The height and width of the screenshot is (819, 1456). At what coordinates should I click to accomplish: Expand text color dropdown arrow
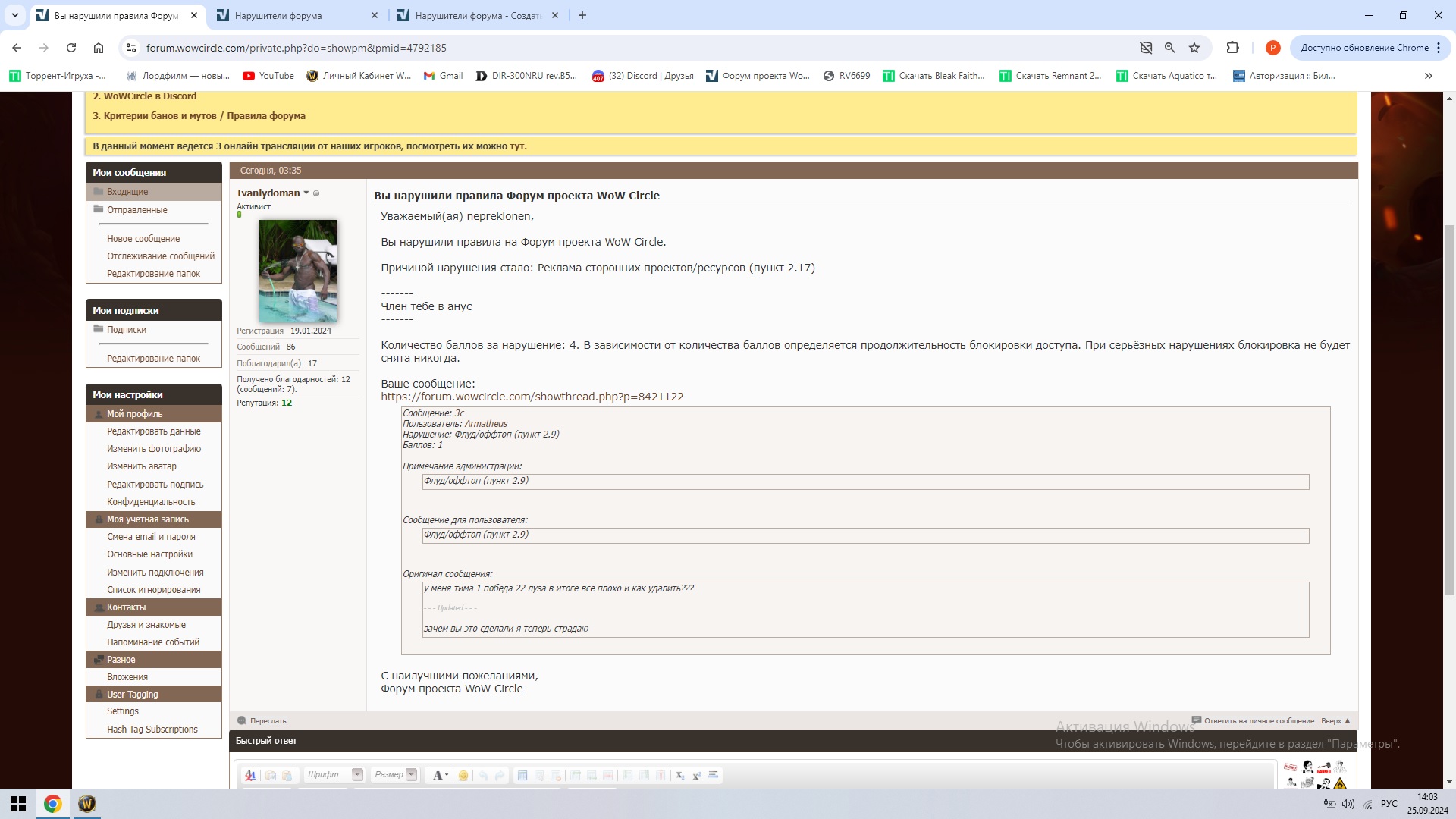tap(447, 775)
